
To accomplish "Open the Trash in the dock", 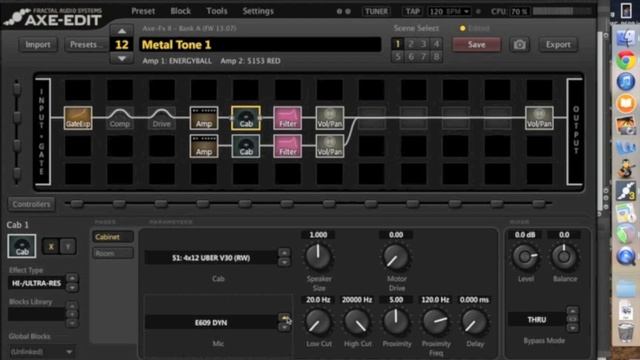I will point(626,333).
